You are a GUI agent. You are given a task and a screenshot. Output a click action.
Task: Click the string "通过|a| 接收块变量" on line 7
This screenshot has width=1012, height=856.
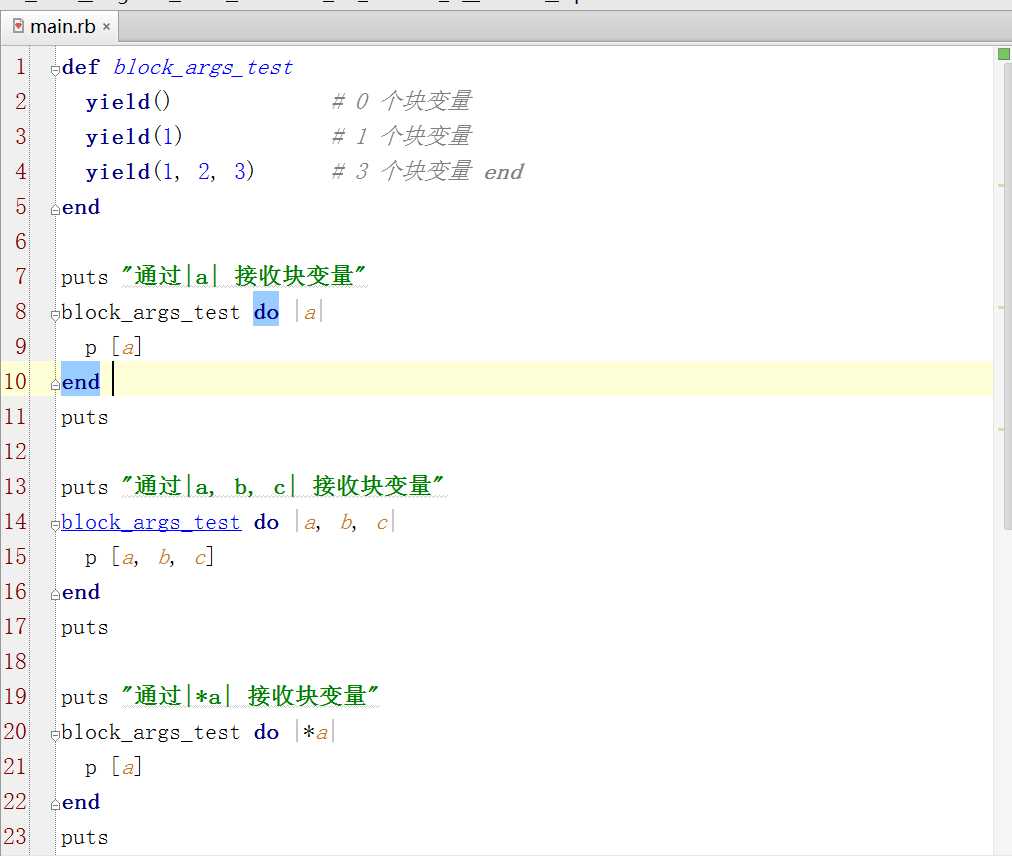(244, 276)
